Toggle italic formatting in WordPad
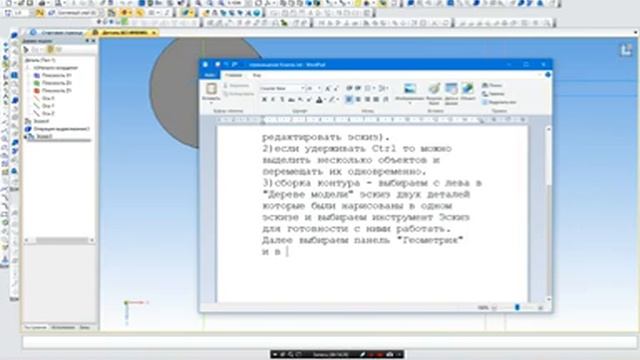 (x=273, y=99)
